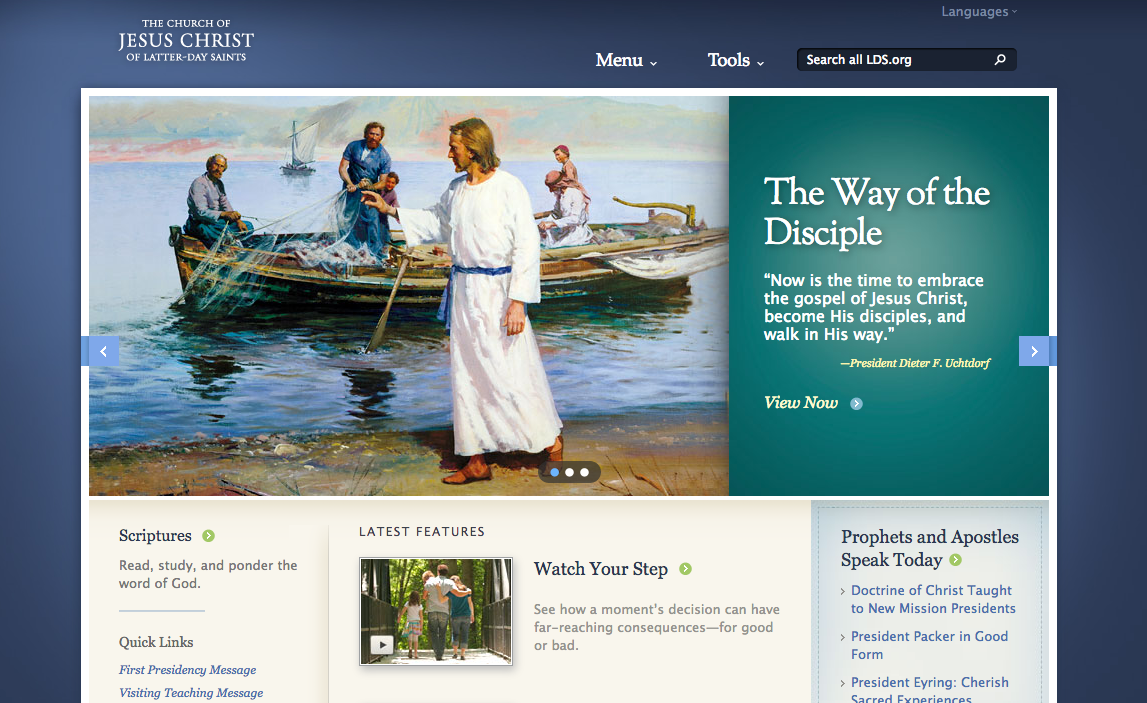This screenshot has width=1147, height=703.
Task: Expand the Menu dropdown
Action: [x=626, y=60]
